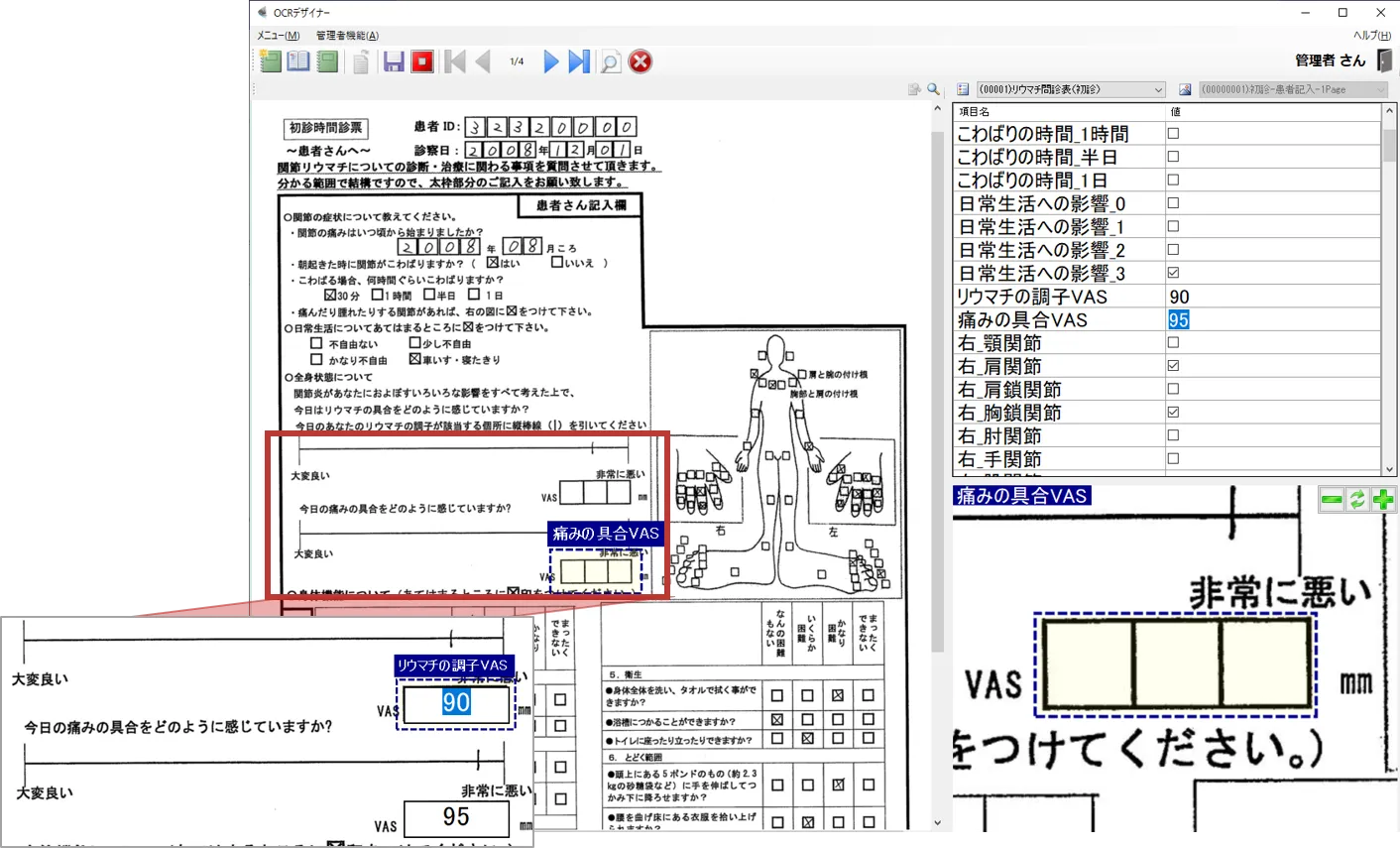Screen dimensions: 1400x848
Task: Expand the リウマチ問診表(初診) form dropdown
Action: pyautogui.click(x=1157, y=90)
